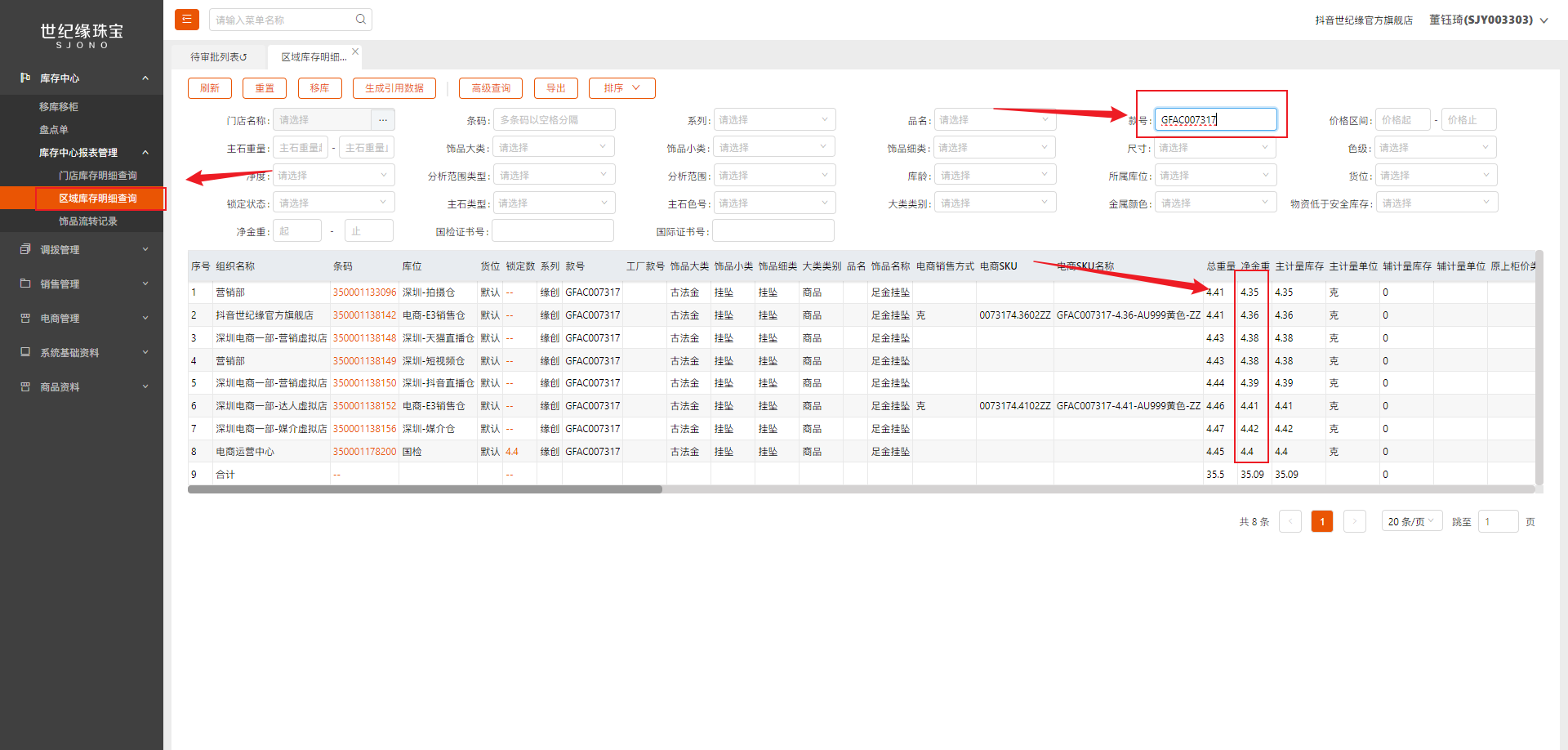Click the search magnifier icon
The height and width of the screenshot is (750, 1568).
pos(361,20)
